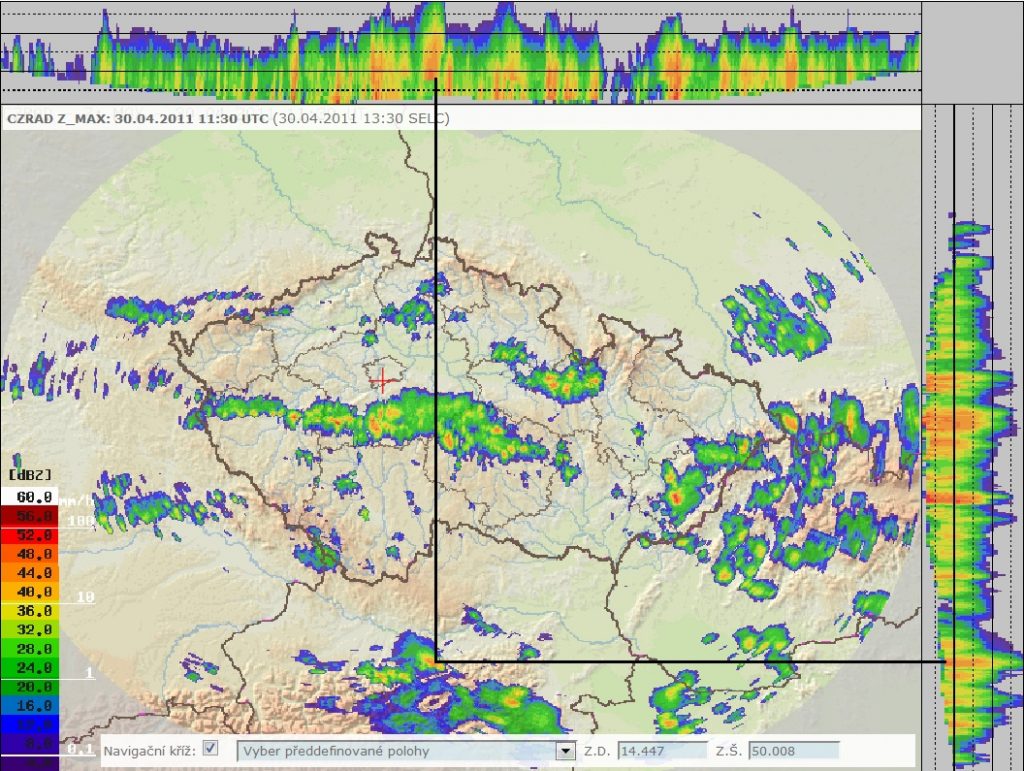Pick the 48.0 dBZ legend swatch
Screen dimensions: 1024x771
[29, 554]
